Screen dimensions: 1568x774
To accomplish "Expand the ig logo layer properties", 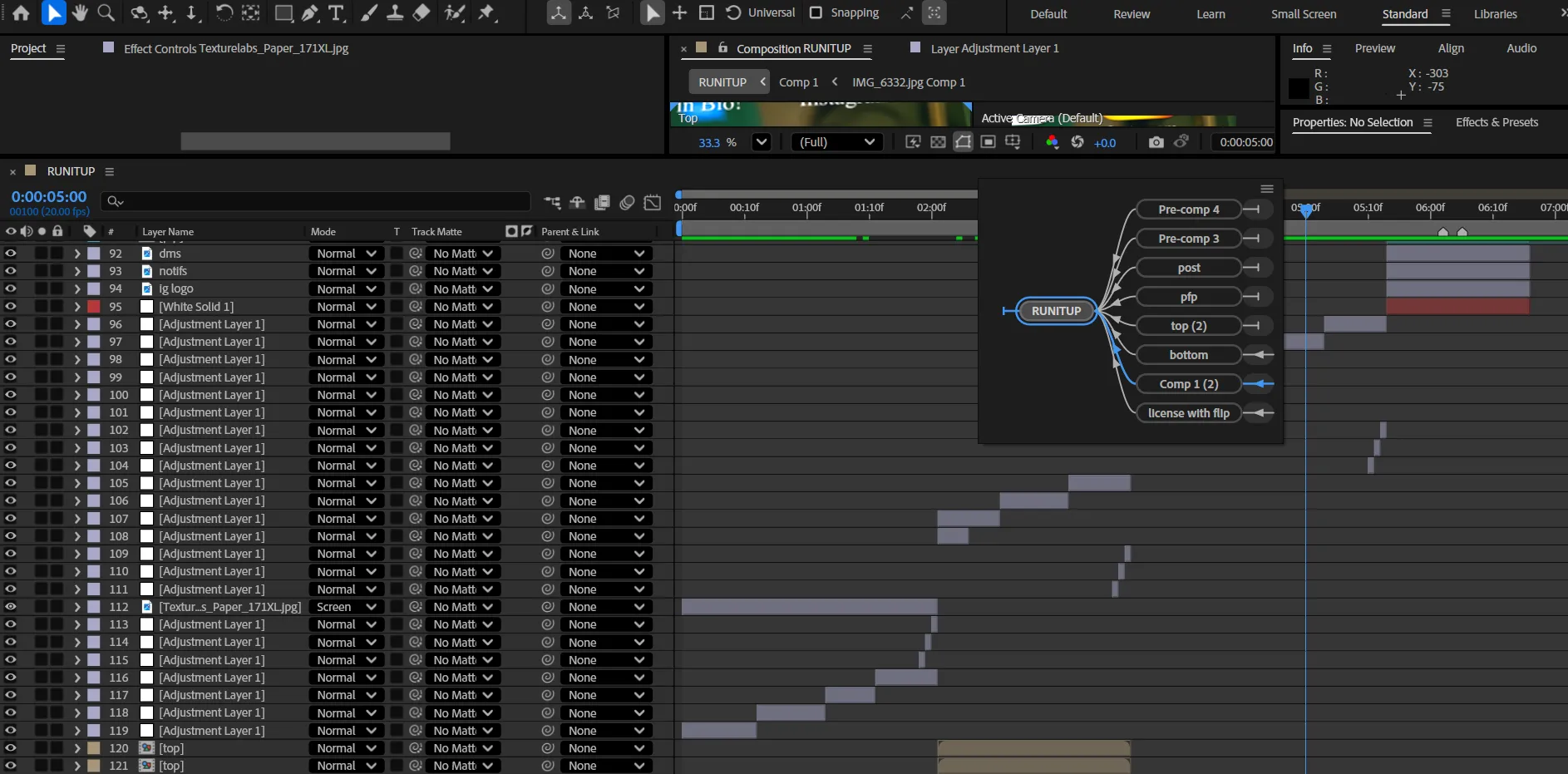I will tap(76, 289).
